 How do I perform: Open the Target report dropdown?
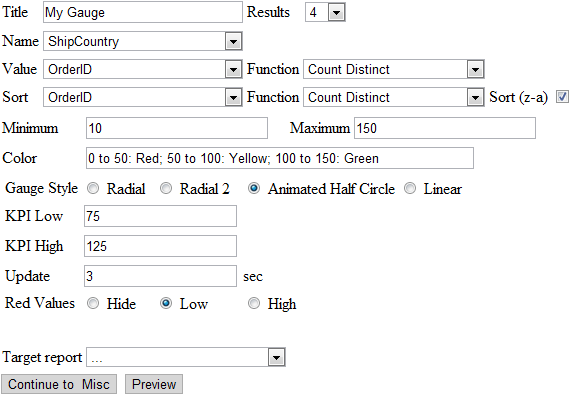point(186,357)
